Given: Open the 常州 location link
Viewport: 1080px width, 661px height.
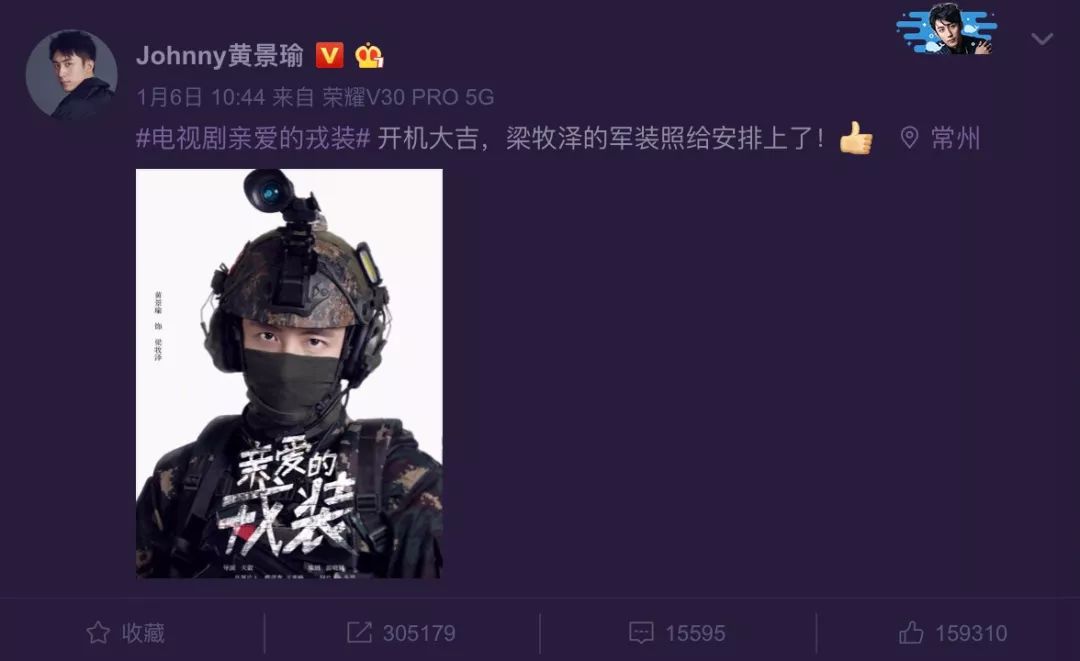Looking at the screenshot, I should 955,138.
